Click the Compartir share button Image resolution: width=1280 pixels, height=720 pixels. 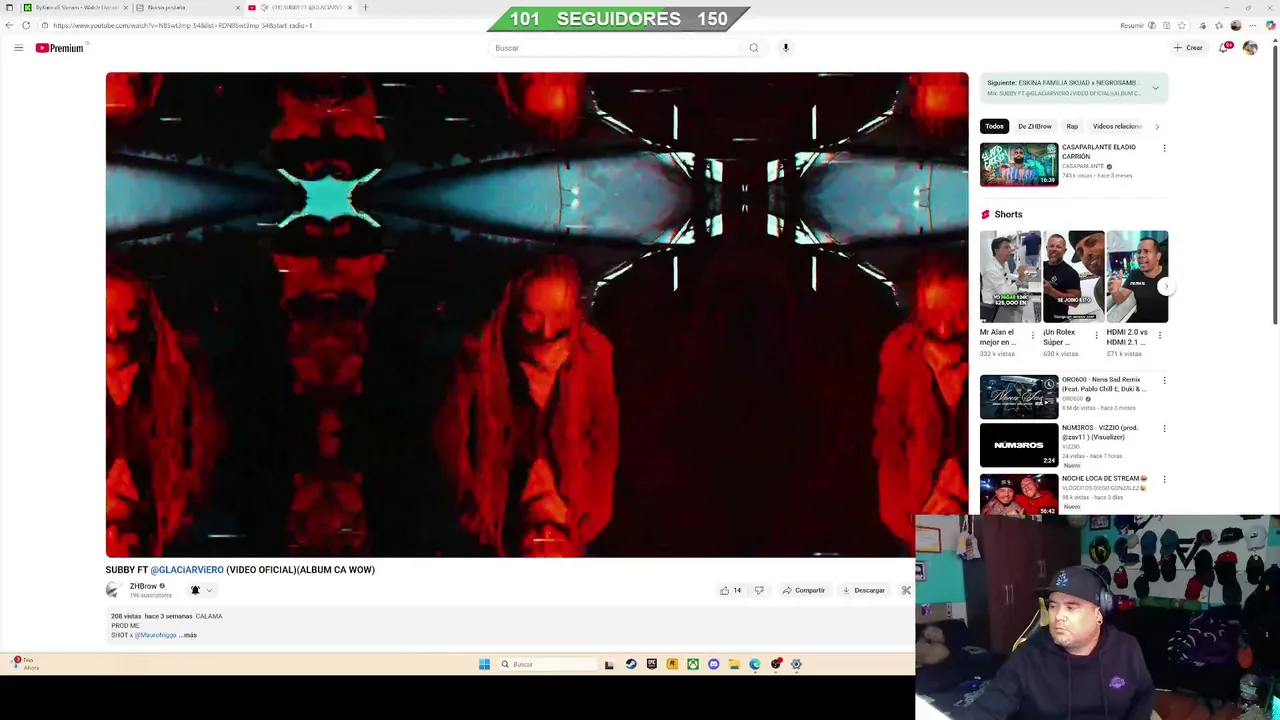pyautogui.click(x=803, y=590)
